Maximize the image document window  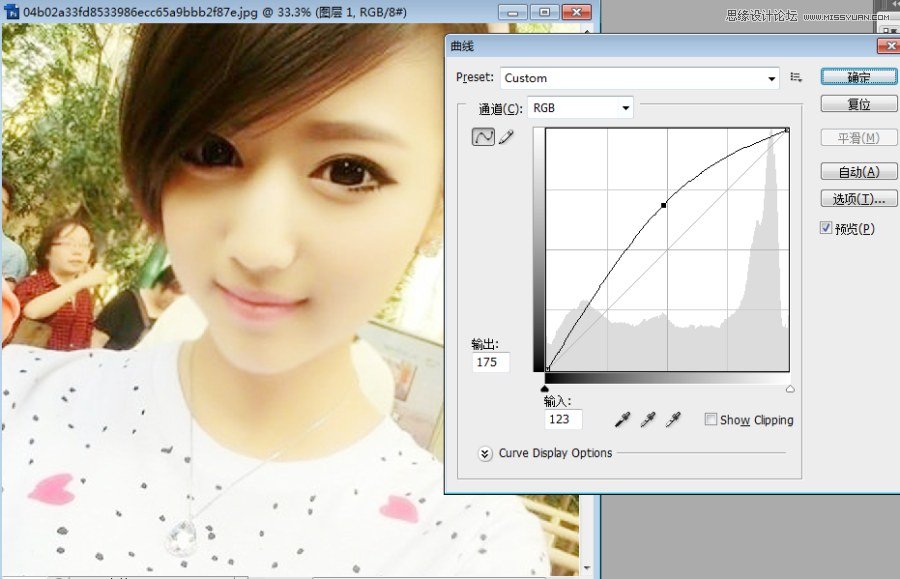(544, 12)
